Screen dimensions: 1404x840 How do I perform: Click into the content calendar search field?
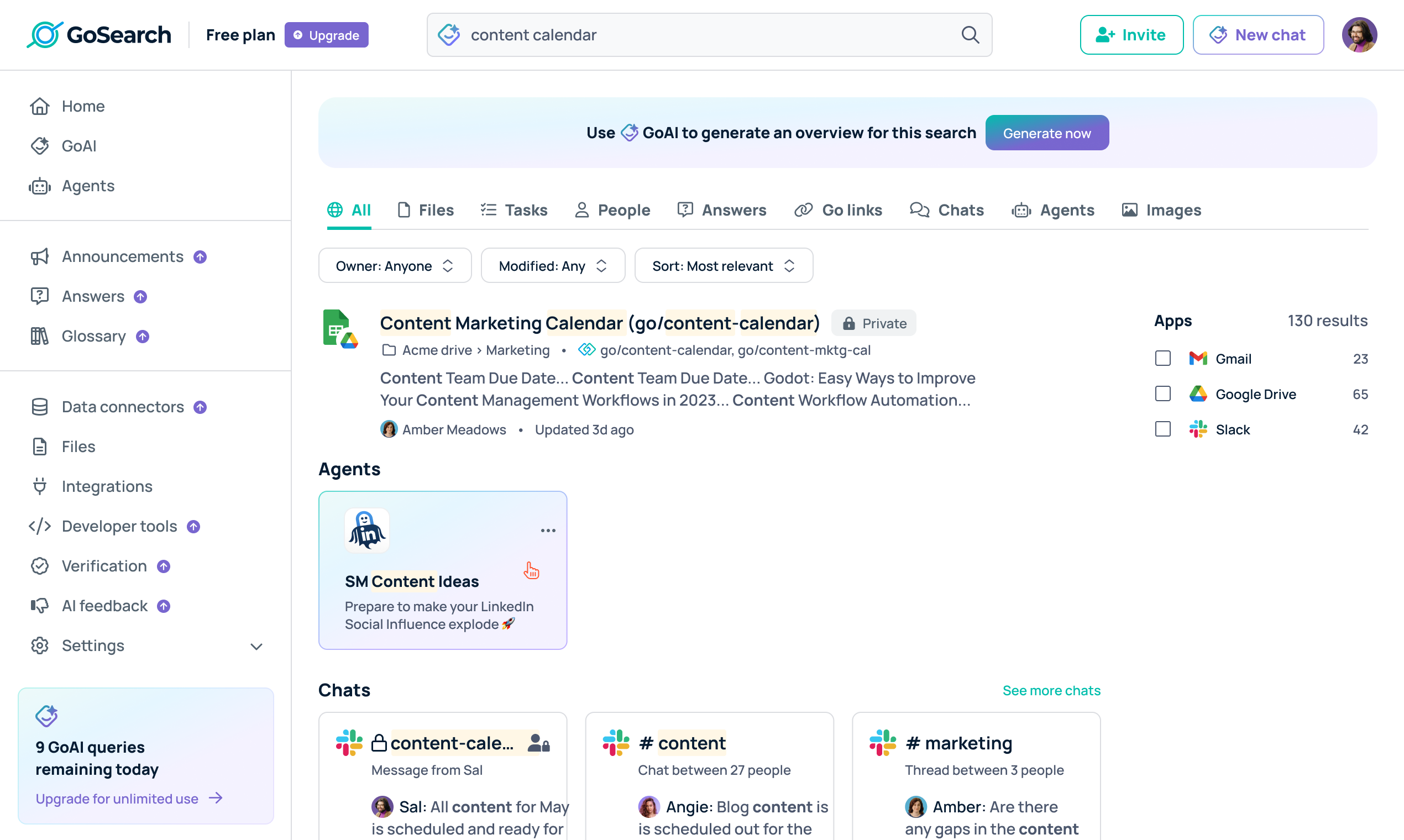(708, 35)
